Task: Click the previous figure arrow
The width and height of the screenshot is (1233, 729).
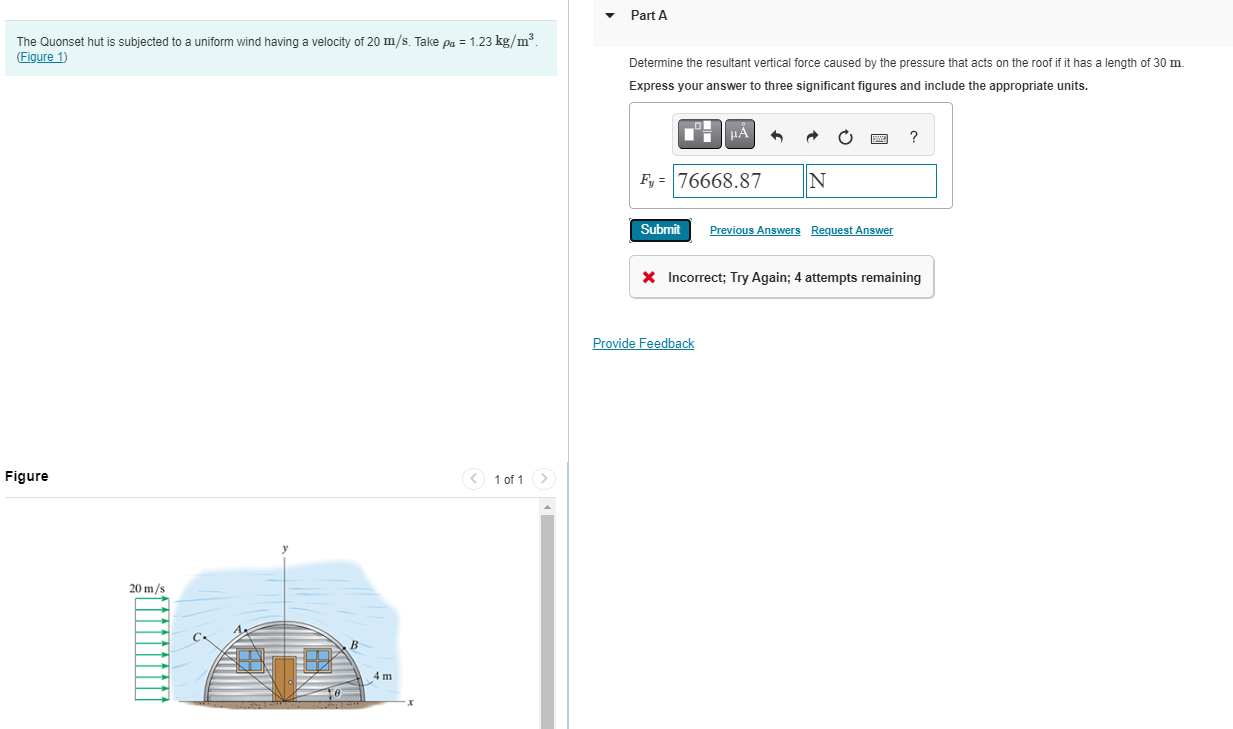Action: [x=473, y=479]
